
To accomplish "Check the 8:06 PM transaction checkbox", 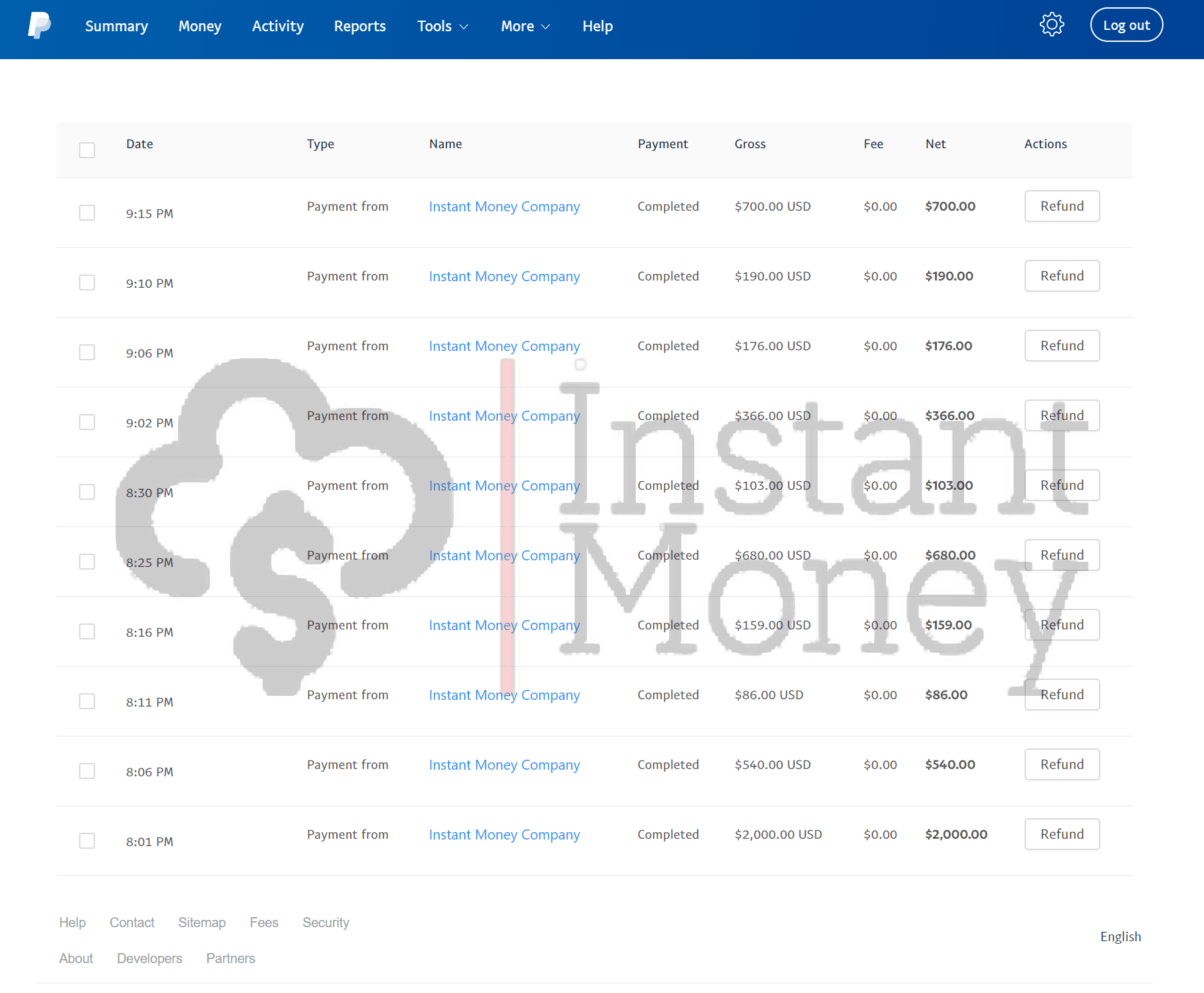I will (87, 771).
